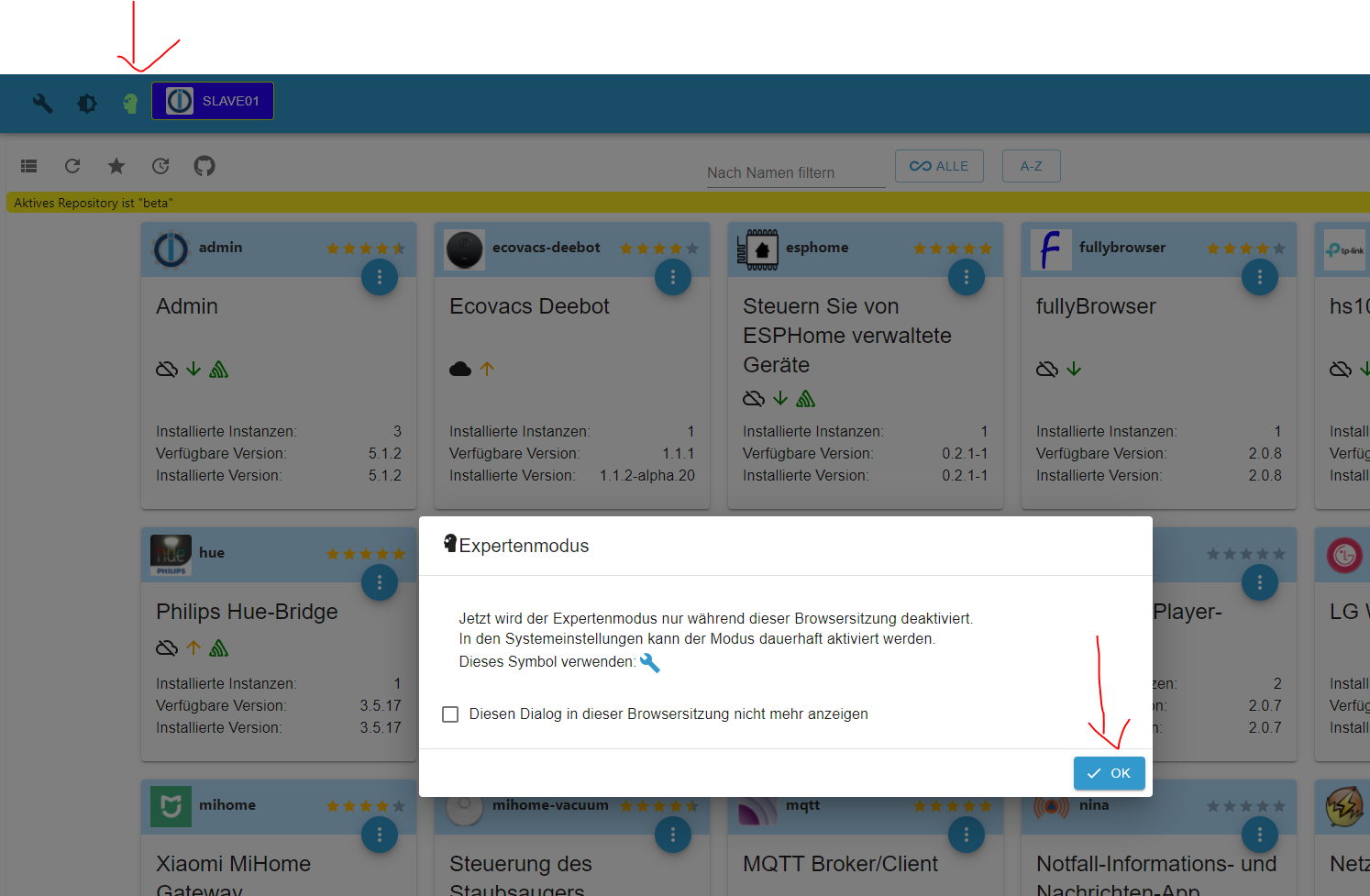Click the ALLE filter button
Viewport: 1370px width, 896px height.
coord(939,166)
